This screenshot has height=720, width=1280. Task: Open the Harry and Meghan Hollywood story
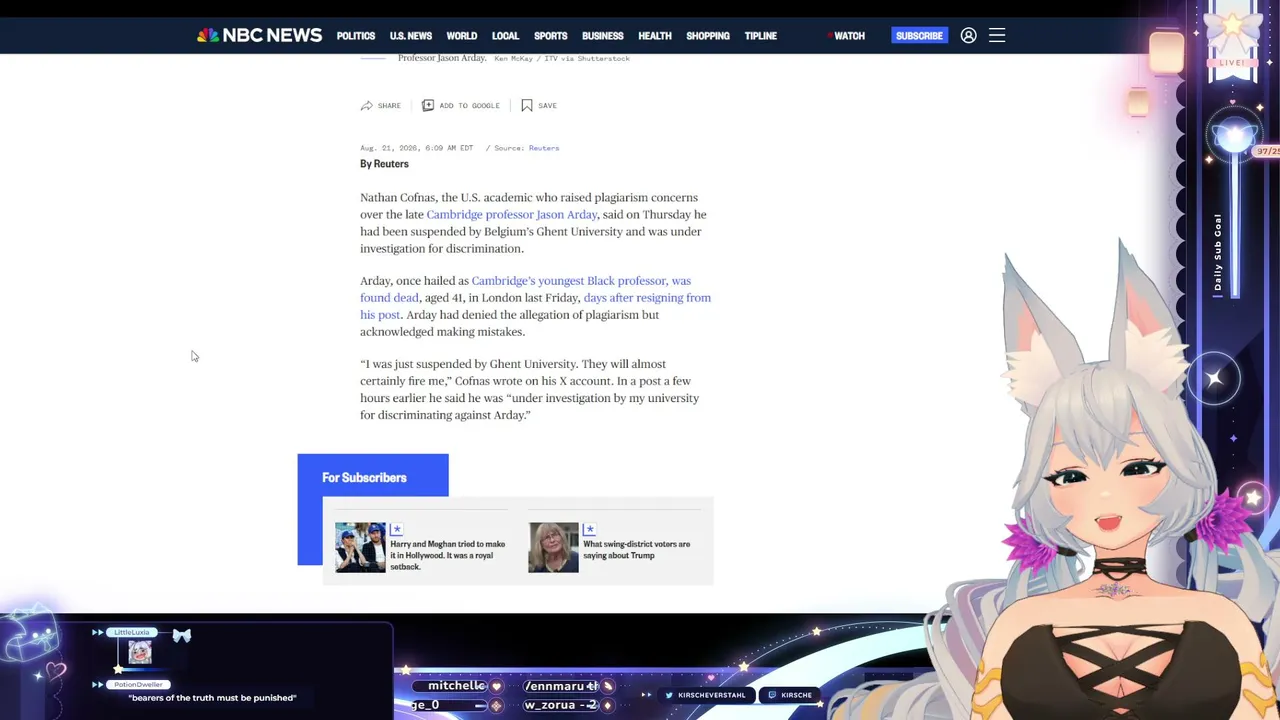(448, 555)
